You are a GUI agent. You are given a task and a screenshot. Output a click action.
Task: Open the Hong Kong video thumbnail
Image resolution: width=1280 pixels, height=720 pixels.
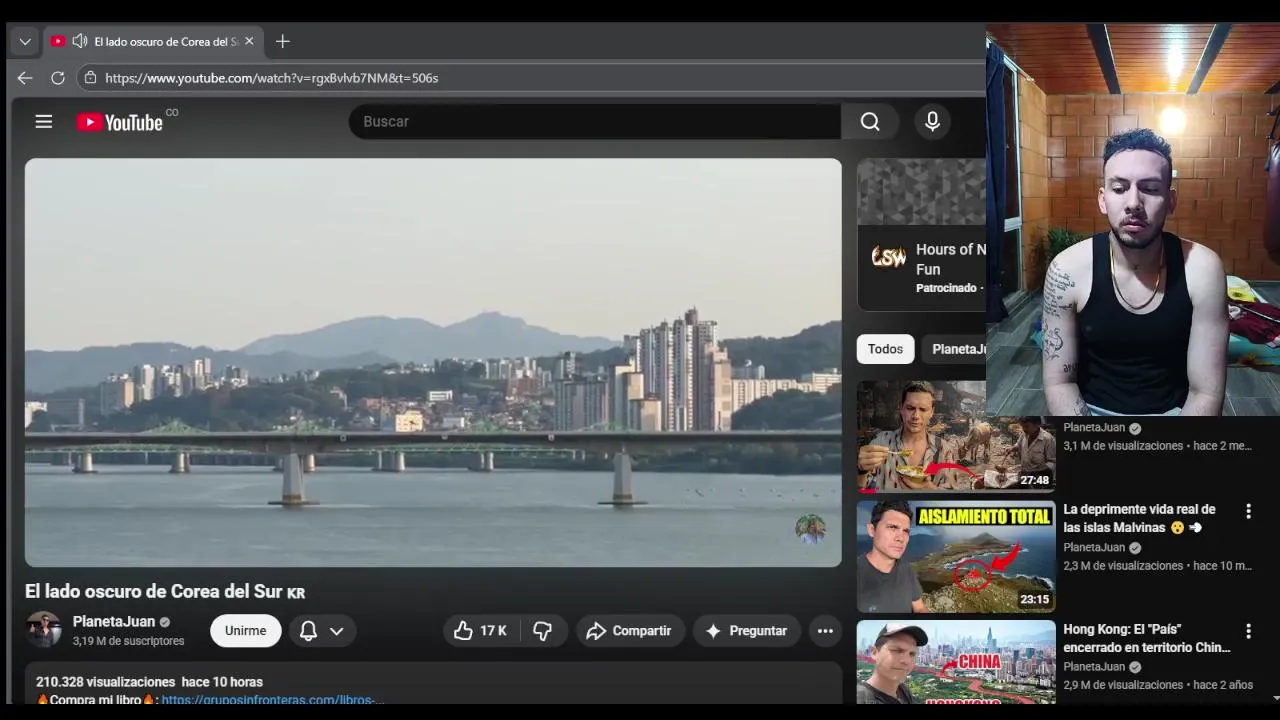pyautogui.click(x=956, y=662)
